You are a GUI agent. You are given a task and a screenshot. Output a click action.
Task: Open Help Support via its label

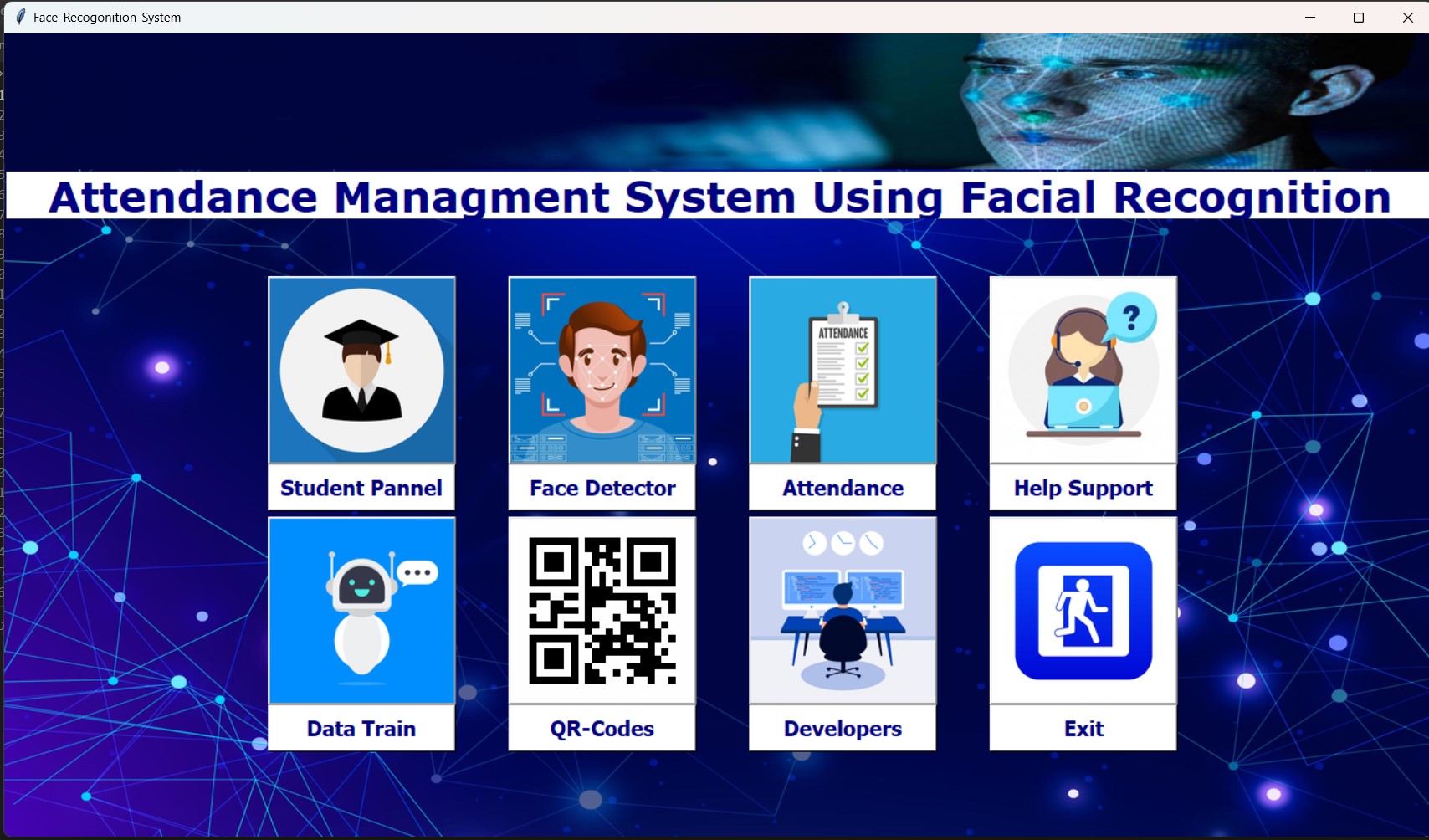[1083, 488]
